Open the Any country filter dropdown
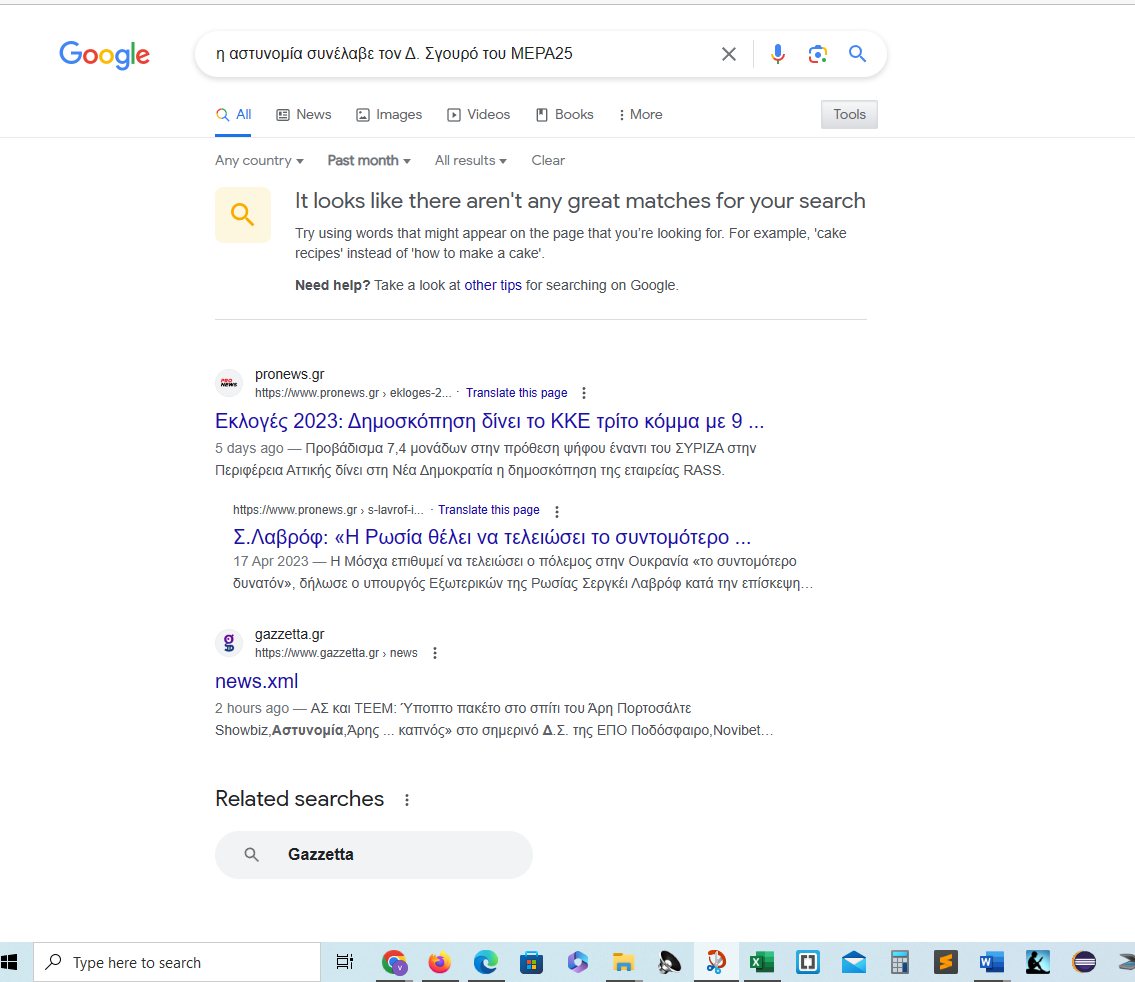This screenshot has height=982, width=1135. click(x=259, y=161)
